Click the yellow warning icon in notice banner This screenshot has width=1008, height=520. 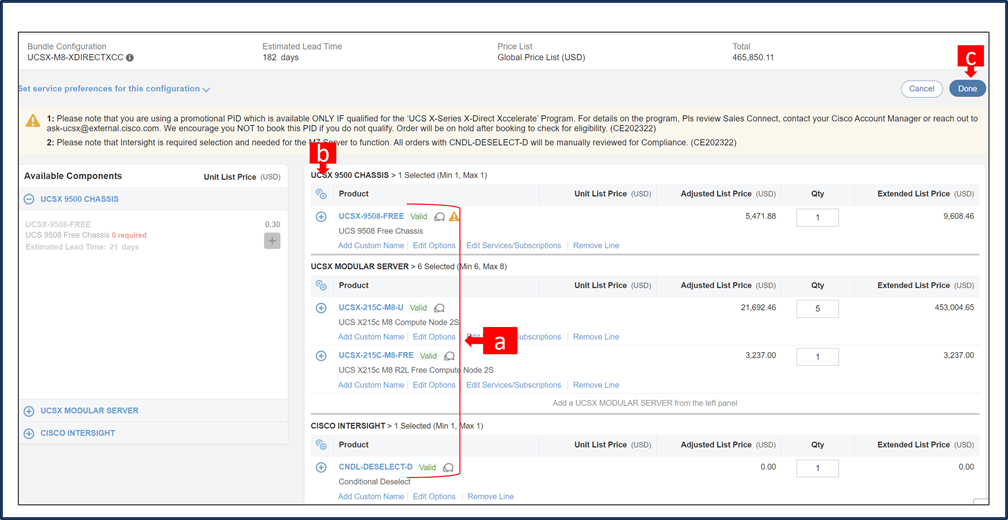point(33,120)
